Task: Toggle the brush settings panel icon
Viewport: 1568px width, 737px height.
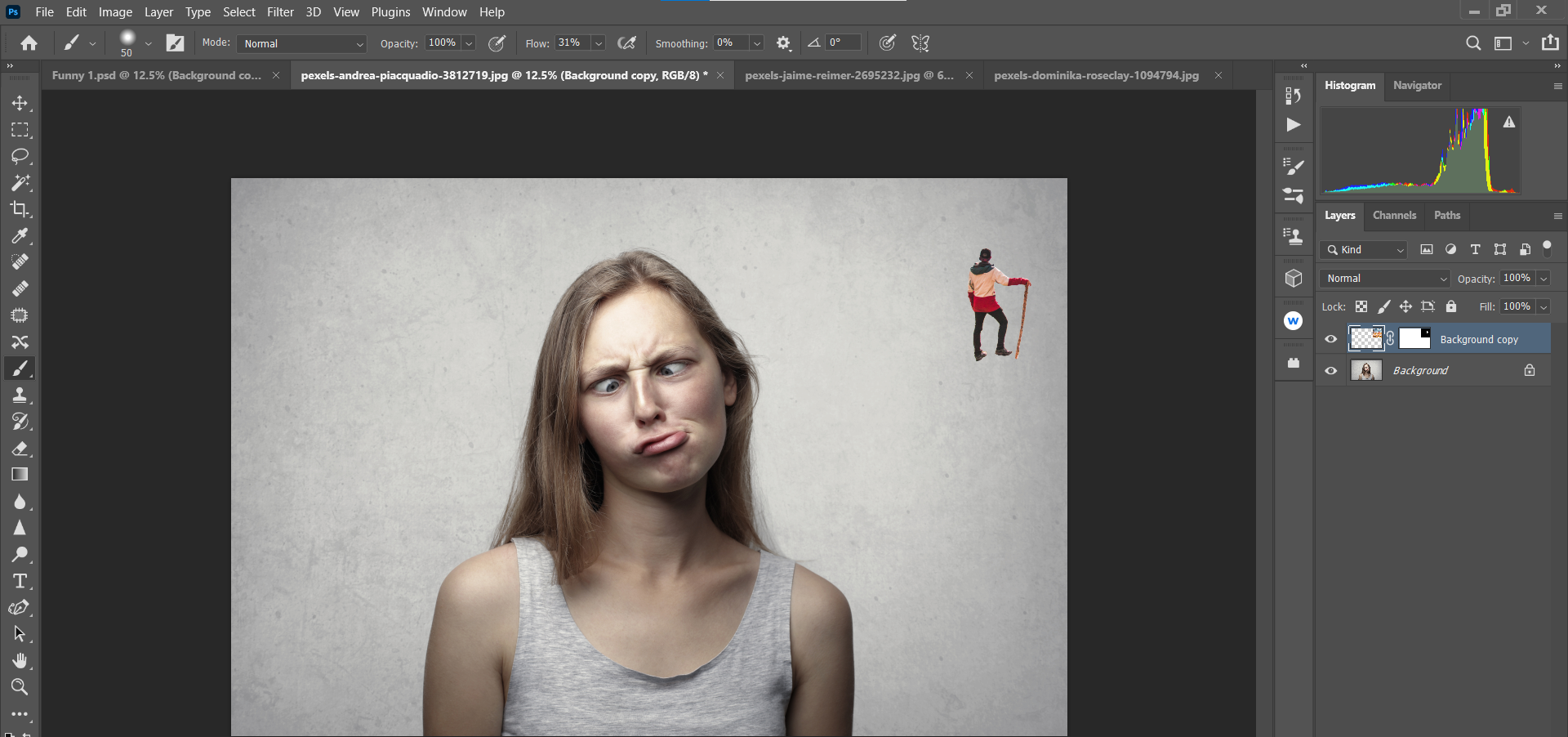Action: [175, 43]
